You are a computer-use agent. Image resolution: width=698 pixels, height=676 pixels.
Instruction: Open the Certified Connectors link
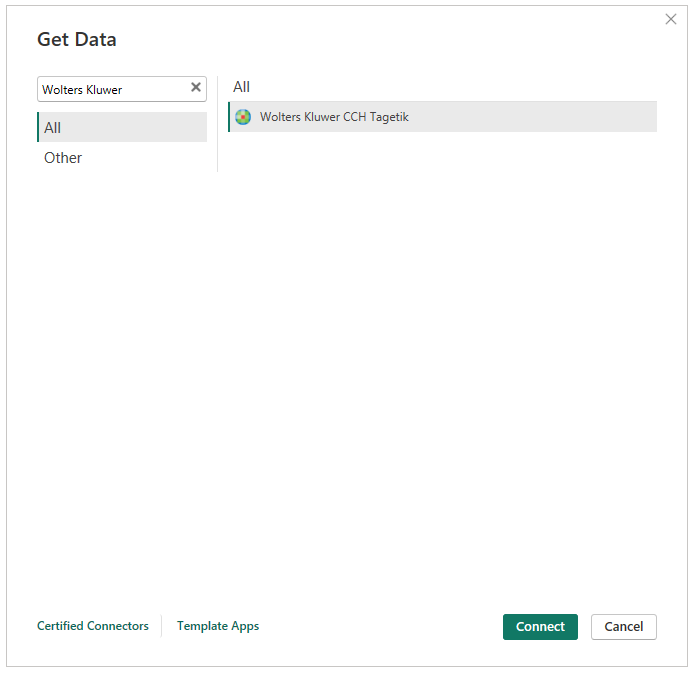(x=93, y=626)
